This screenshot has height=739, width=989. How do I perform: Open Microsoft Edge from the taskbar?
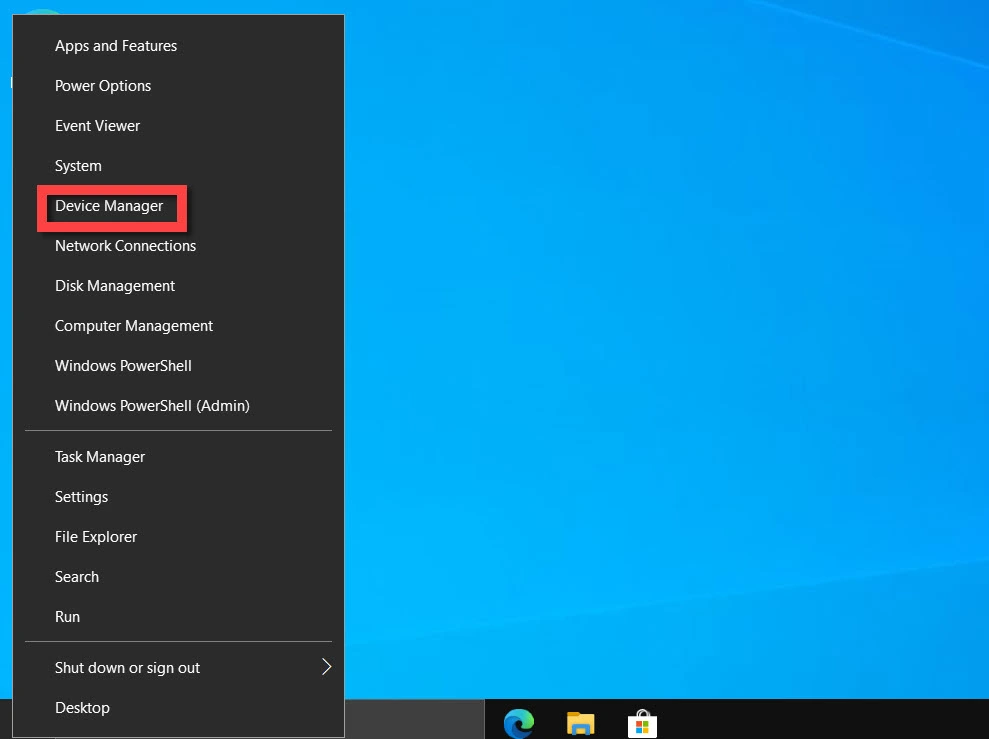[519, 723]
